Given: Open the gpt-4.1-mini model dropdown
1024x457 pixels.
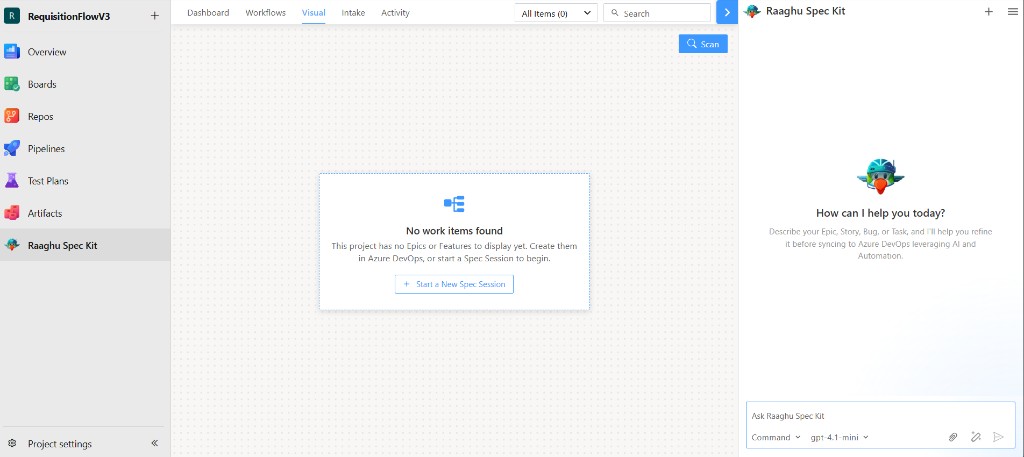Looking at the screenshot, I should (x=839, y=437).
